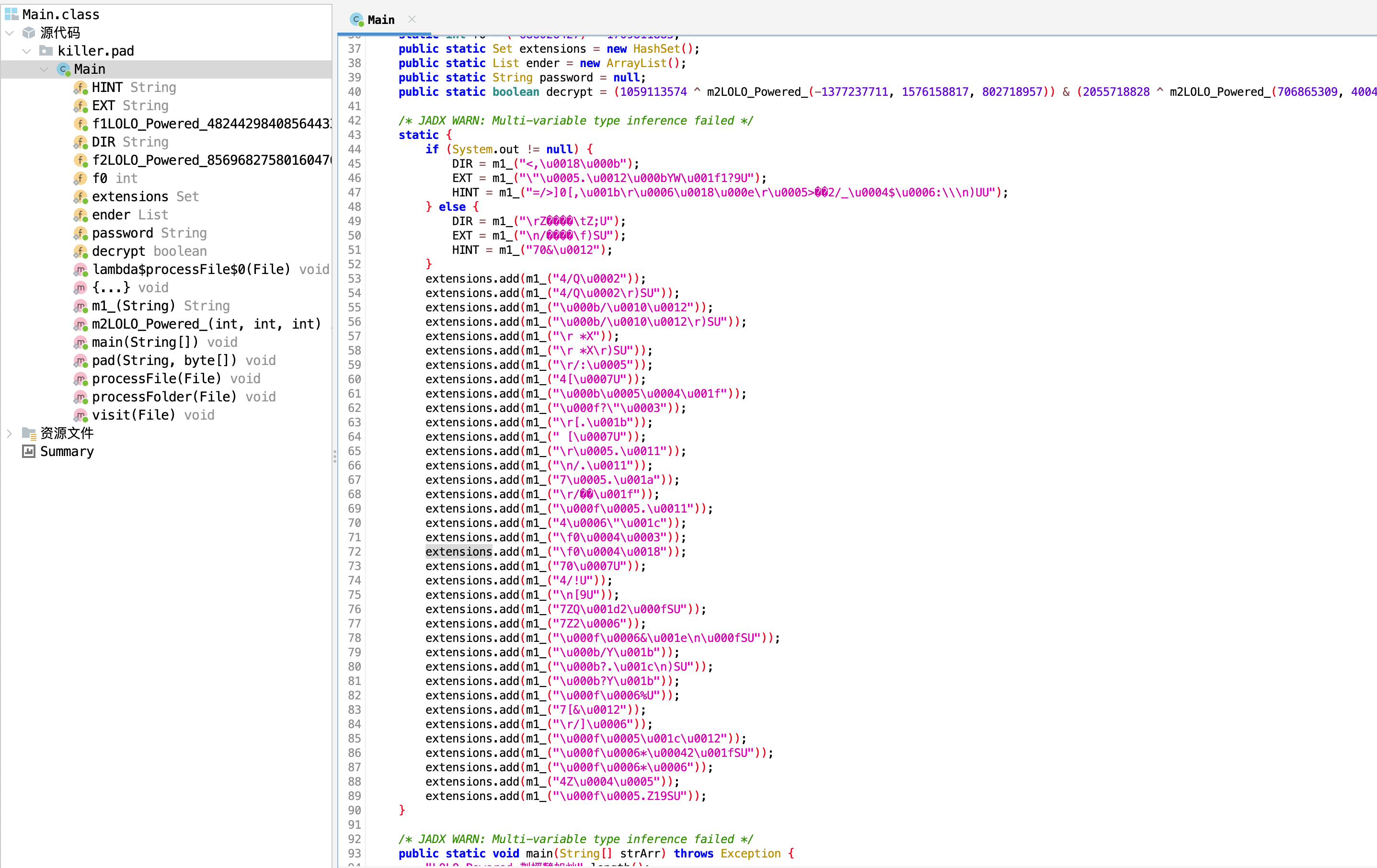Jump to m1_(String) method

point(161,306)
